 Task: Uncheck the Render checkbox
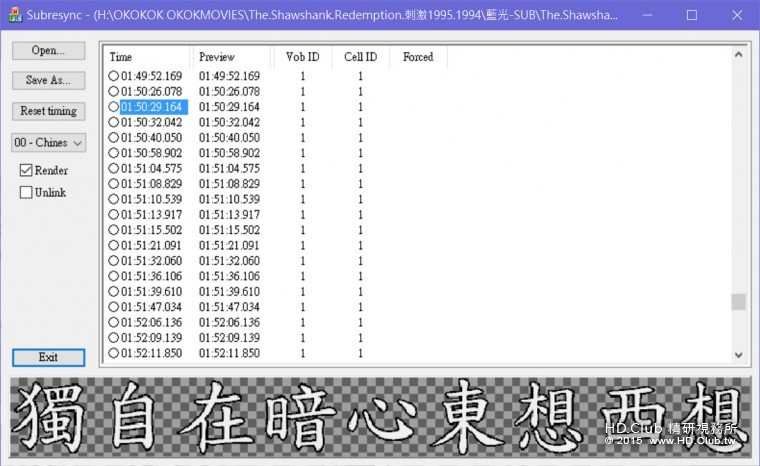(26, 170)
